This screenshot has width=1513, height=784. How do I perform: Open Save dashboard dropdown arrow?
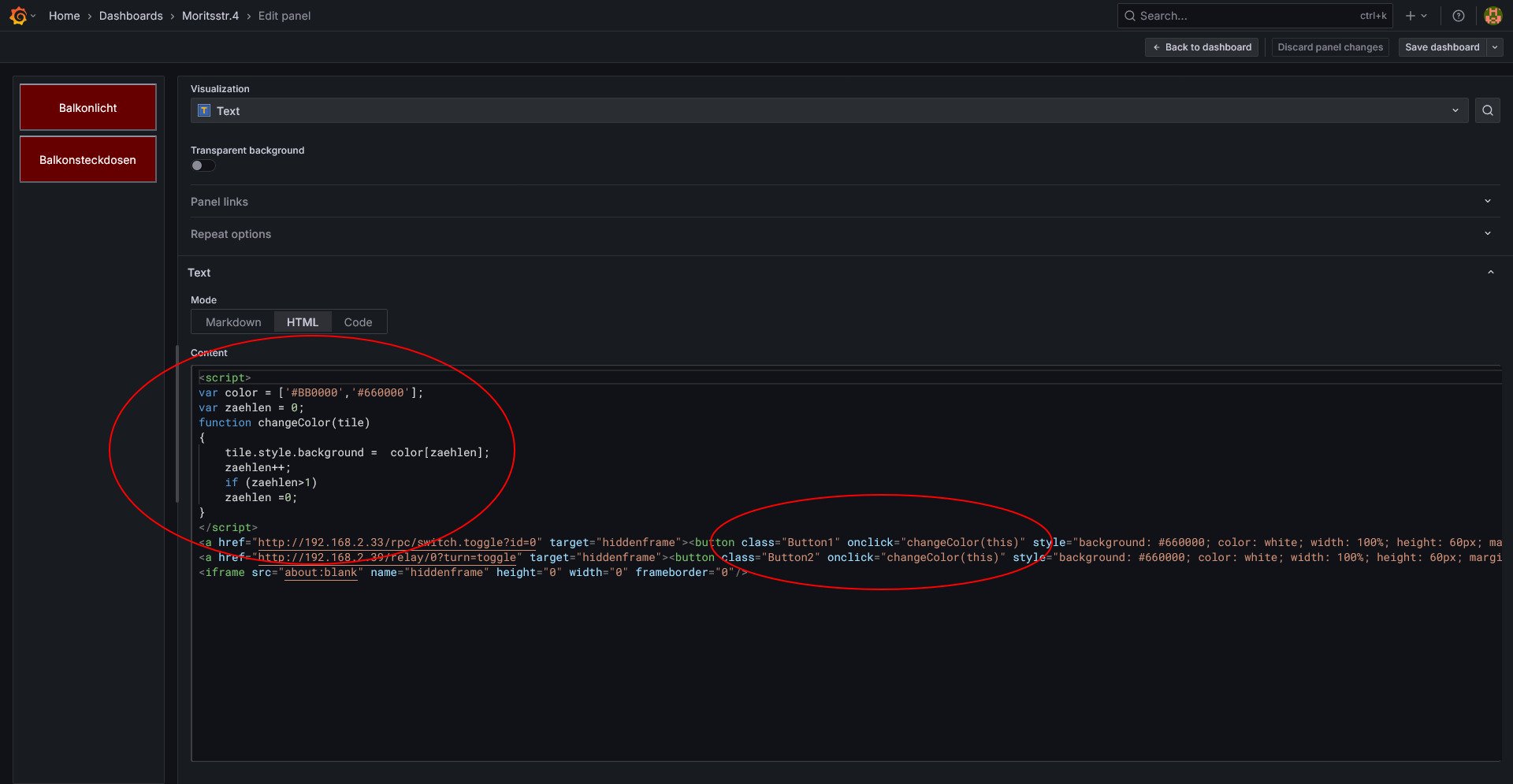point(1495,47)
